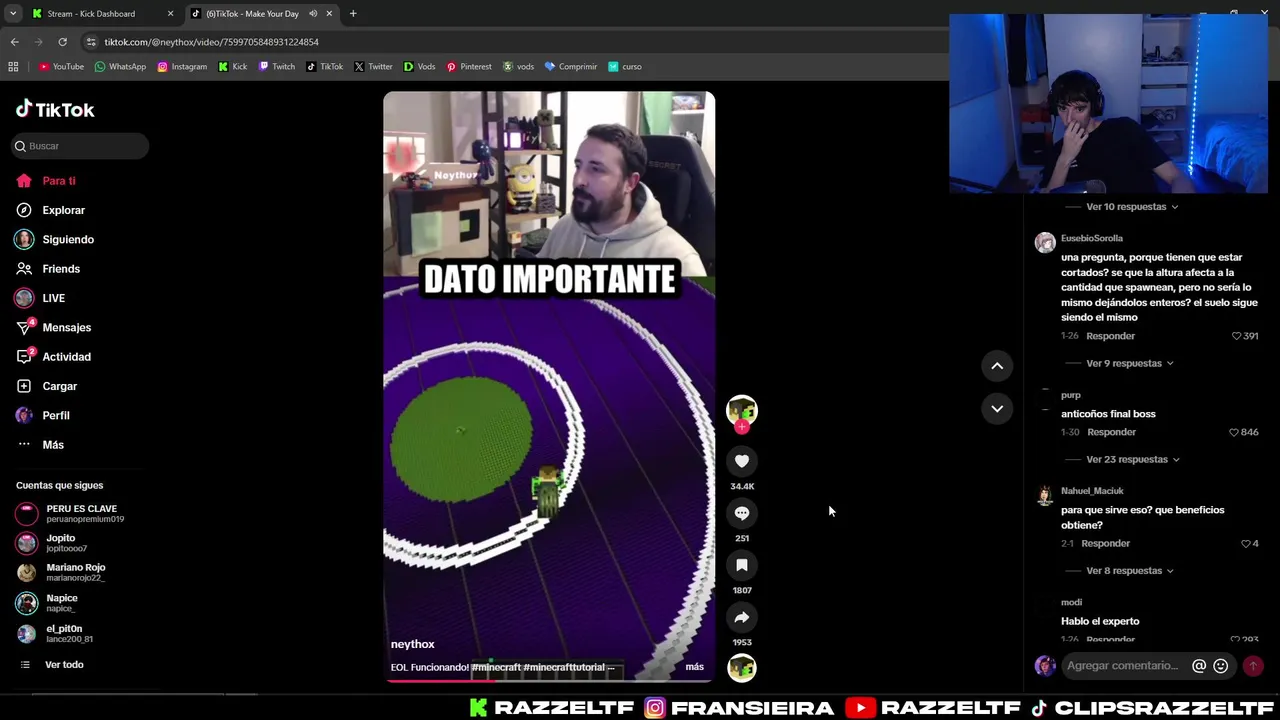Save video with bookmark icon

(x=742, y=565)
